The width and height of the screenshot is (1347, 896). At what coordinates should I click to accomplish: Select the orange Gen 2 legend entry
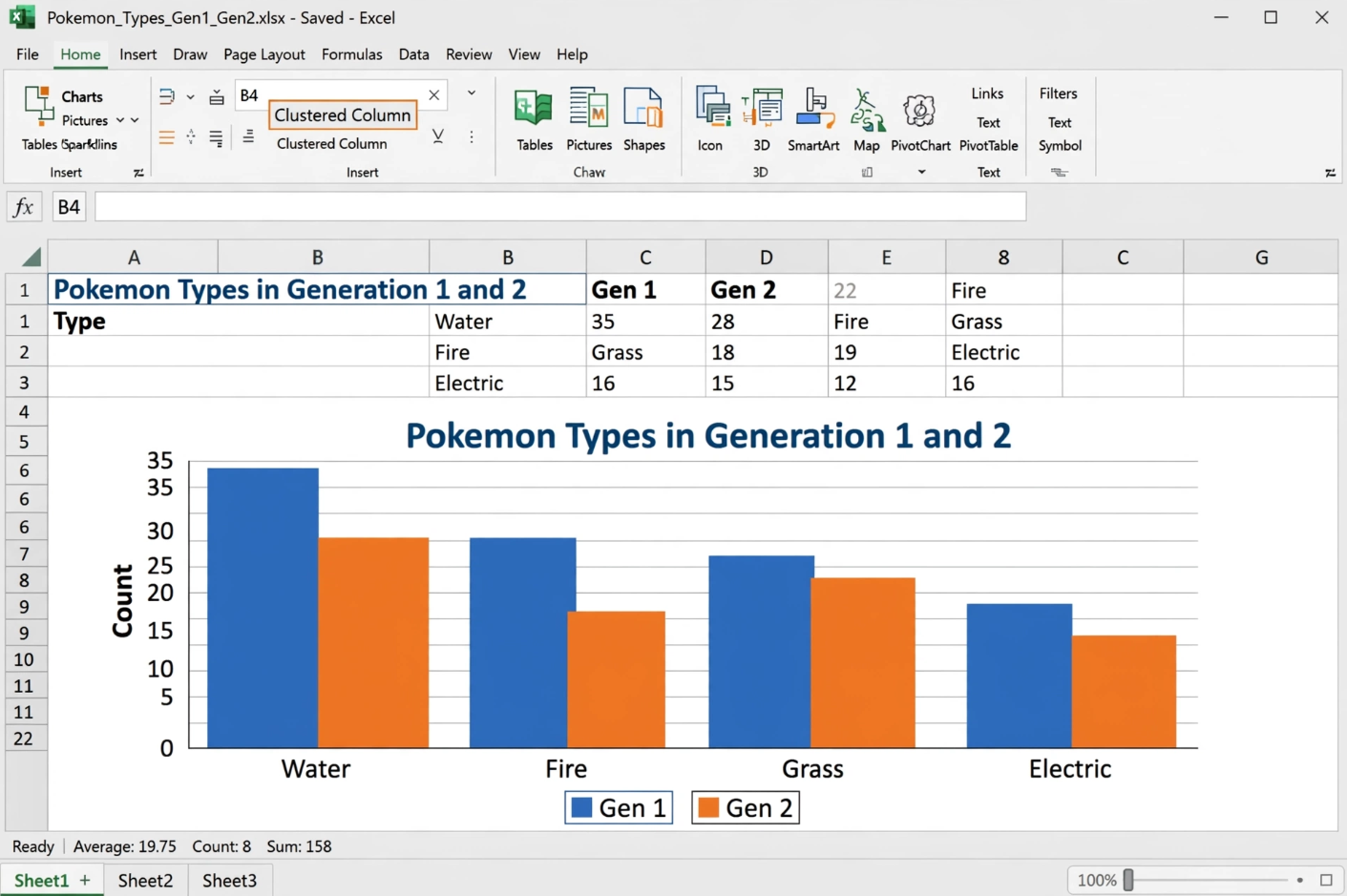point(746,807)
